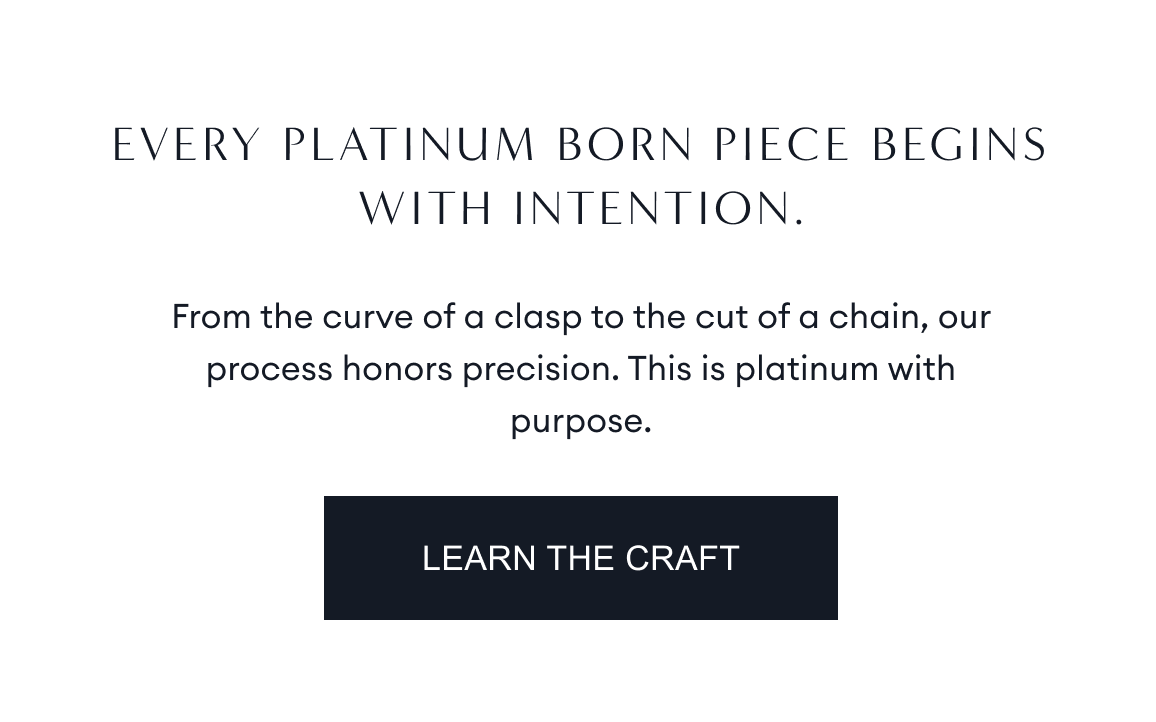Click the paragraph line starting 'From the curve'
Screen dimensions: 1156x722
(x=580, y=317)
